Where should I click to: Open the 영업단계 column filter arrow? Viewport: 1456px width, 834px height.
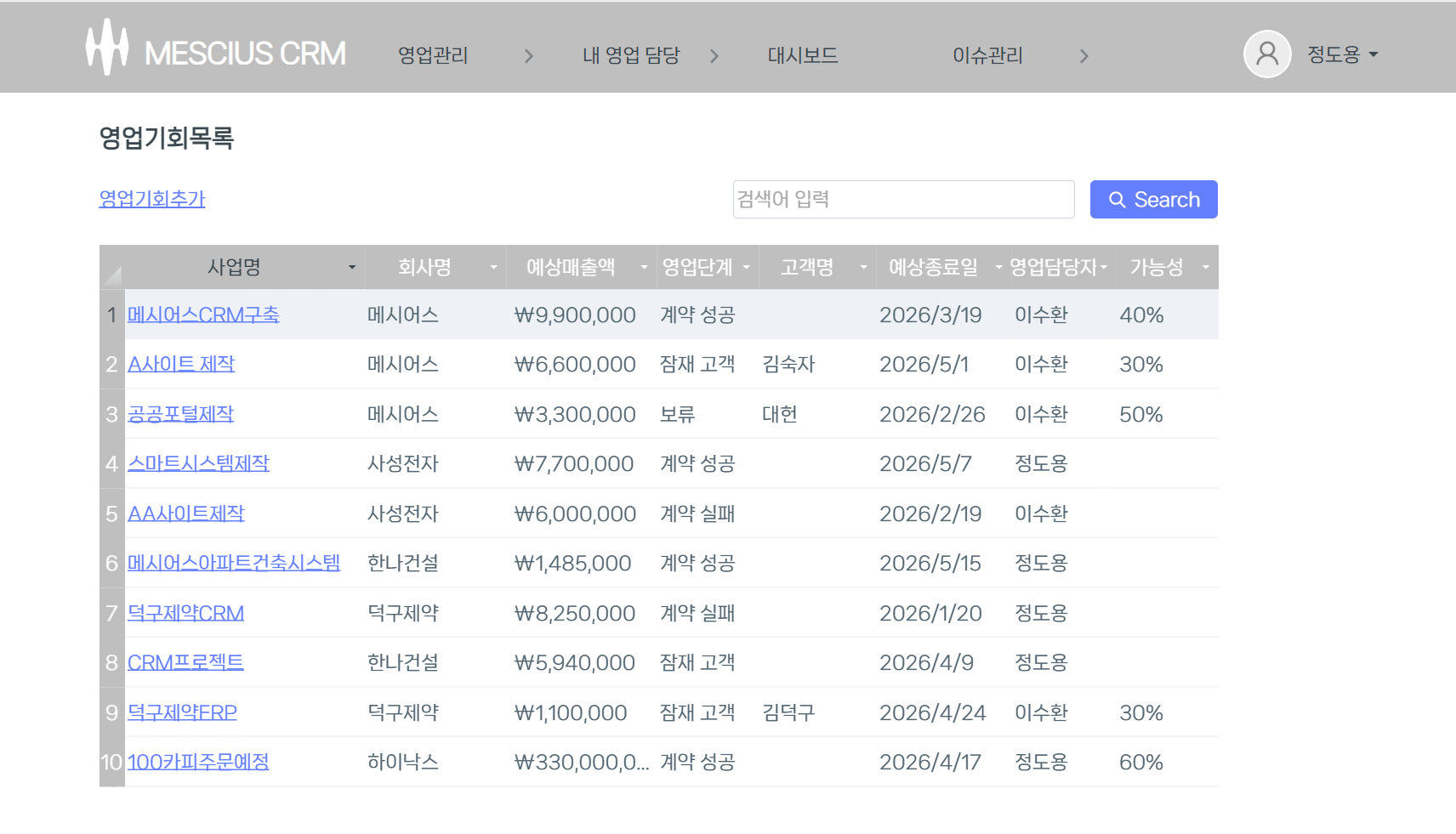(747, 268)
